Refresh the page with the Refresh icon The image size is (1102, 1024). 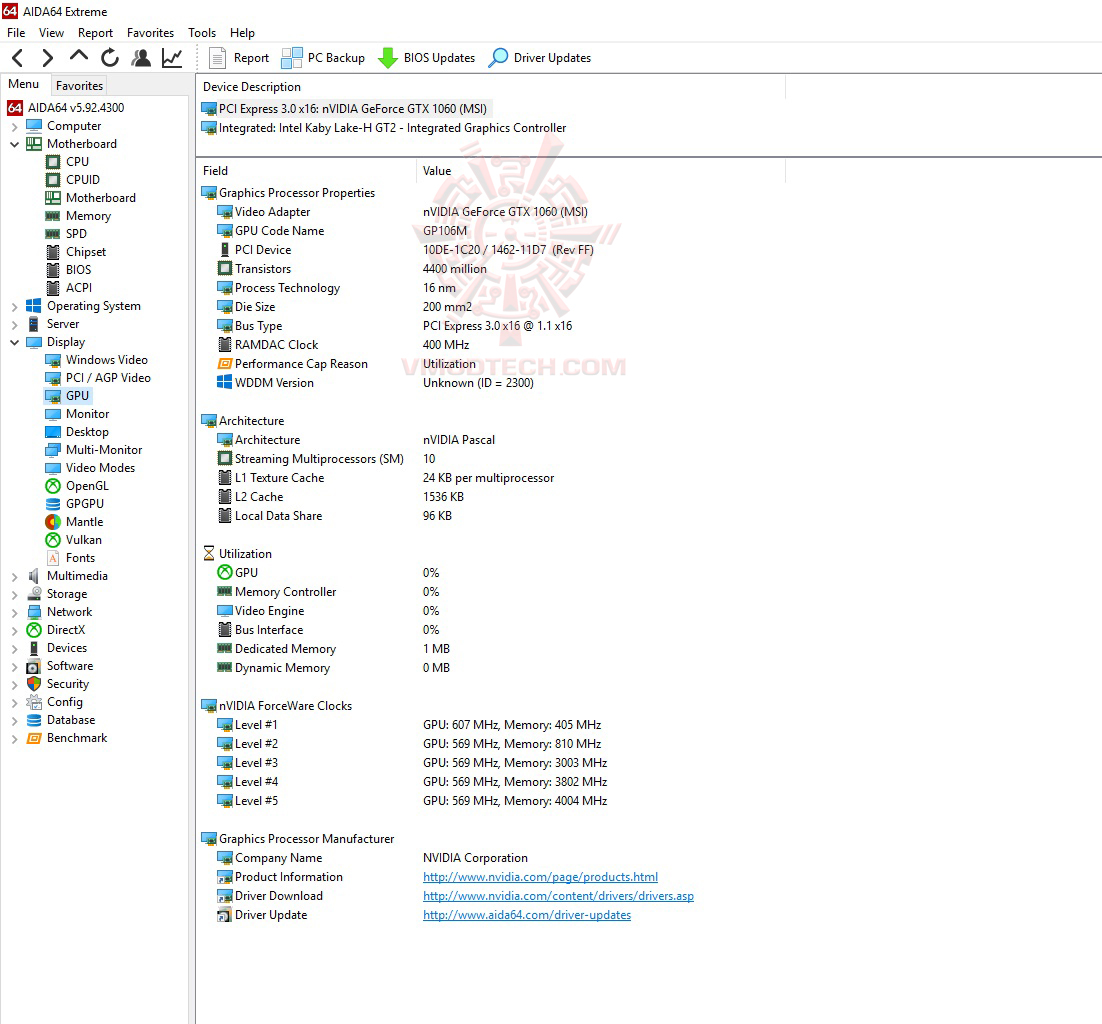[110, 58]
